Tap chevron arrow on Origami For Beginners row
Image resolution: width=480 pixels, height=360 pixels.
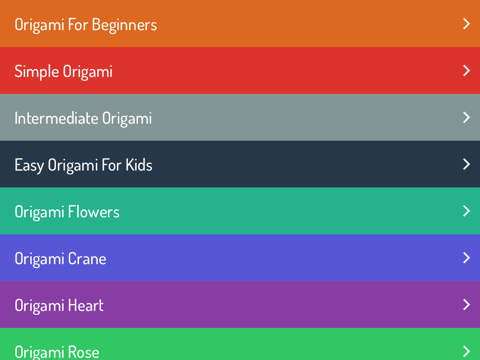tap(467, 24)
